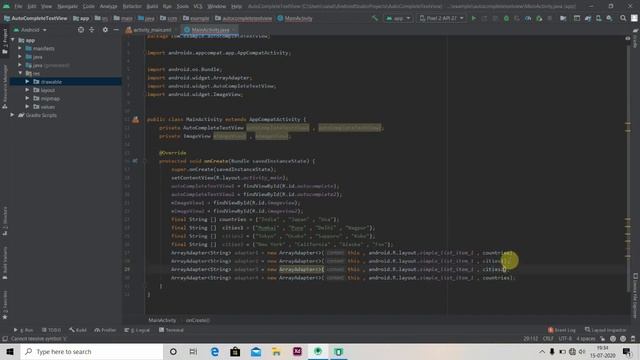Screen dimensions: 640x360
Task: Click the Make Project hammer icon
Action: coord(375,18)
